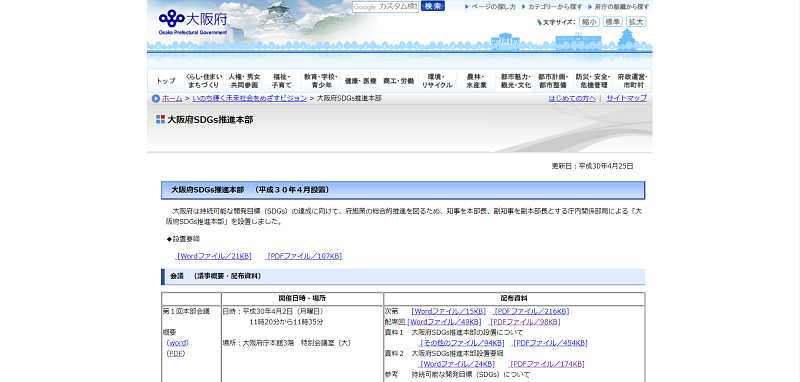
Task: Open くらし・住まい まちづくり navigation tab
Action: click(x=204, y=81)
